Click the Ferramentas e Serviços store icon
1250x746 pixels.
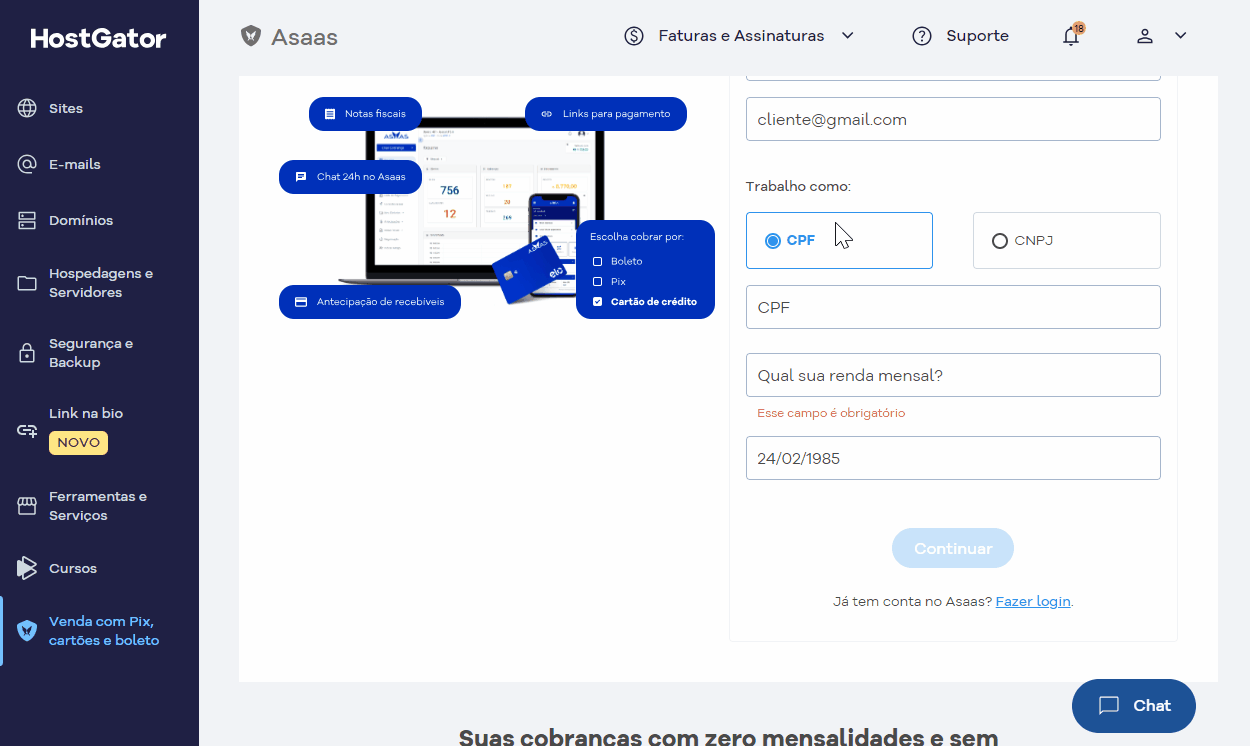27,506
